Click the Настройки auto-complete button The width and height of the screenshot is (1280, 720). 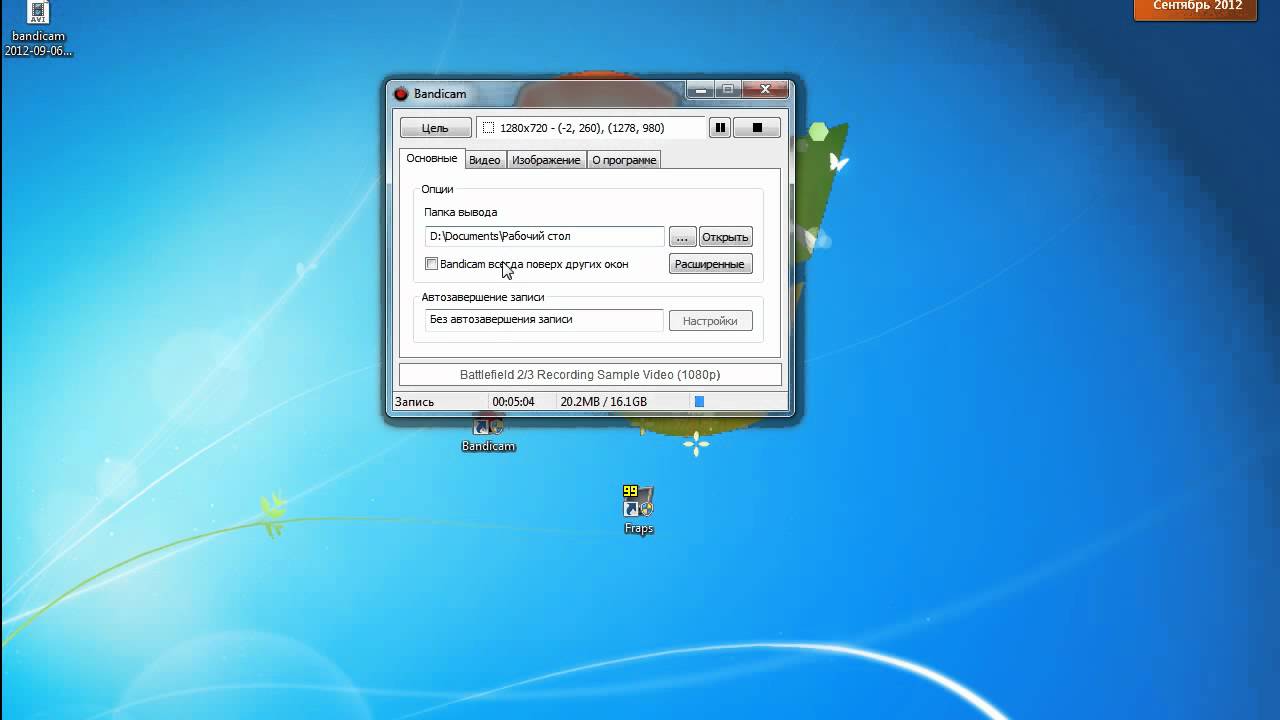pos(710,321)
